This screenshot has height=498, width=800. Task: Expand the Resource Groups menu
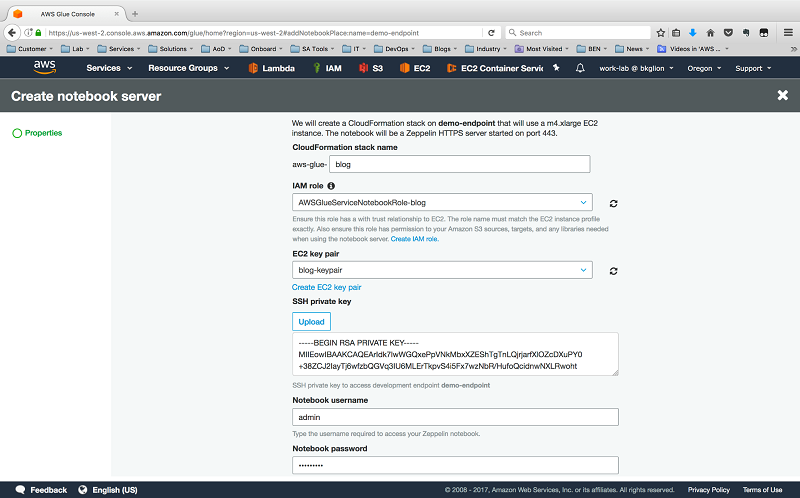click(x=189, y=68)
